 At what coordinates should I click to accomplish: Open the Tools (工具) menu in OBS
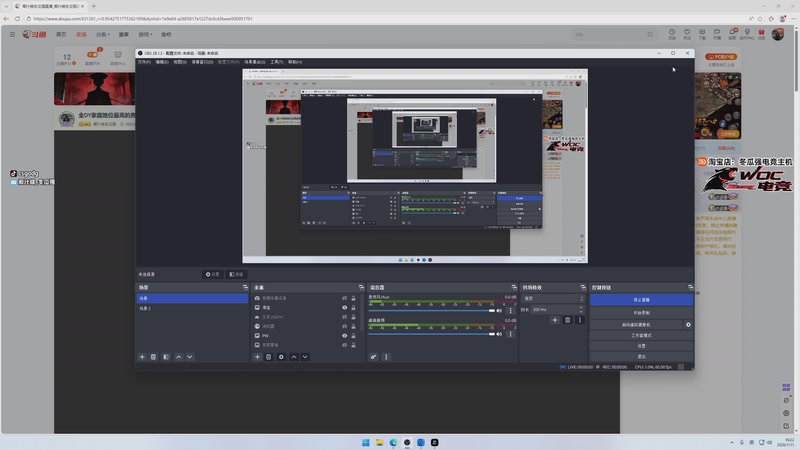click(276, 62)
